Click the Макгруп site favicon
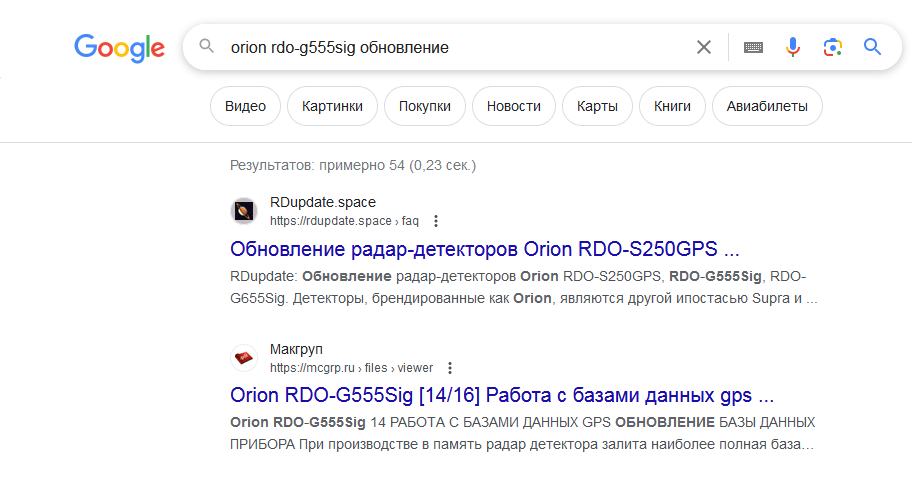The width and height of the screenshot is (912, 485). point(245,358)
